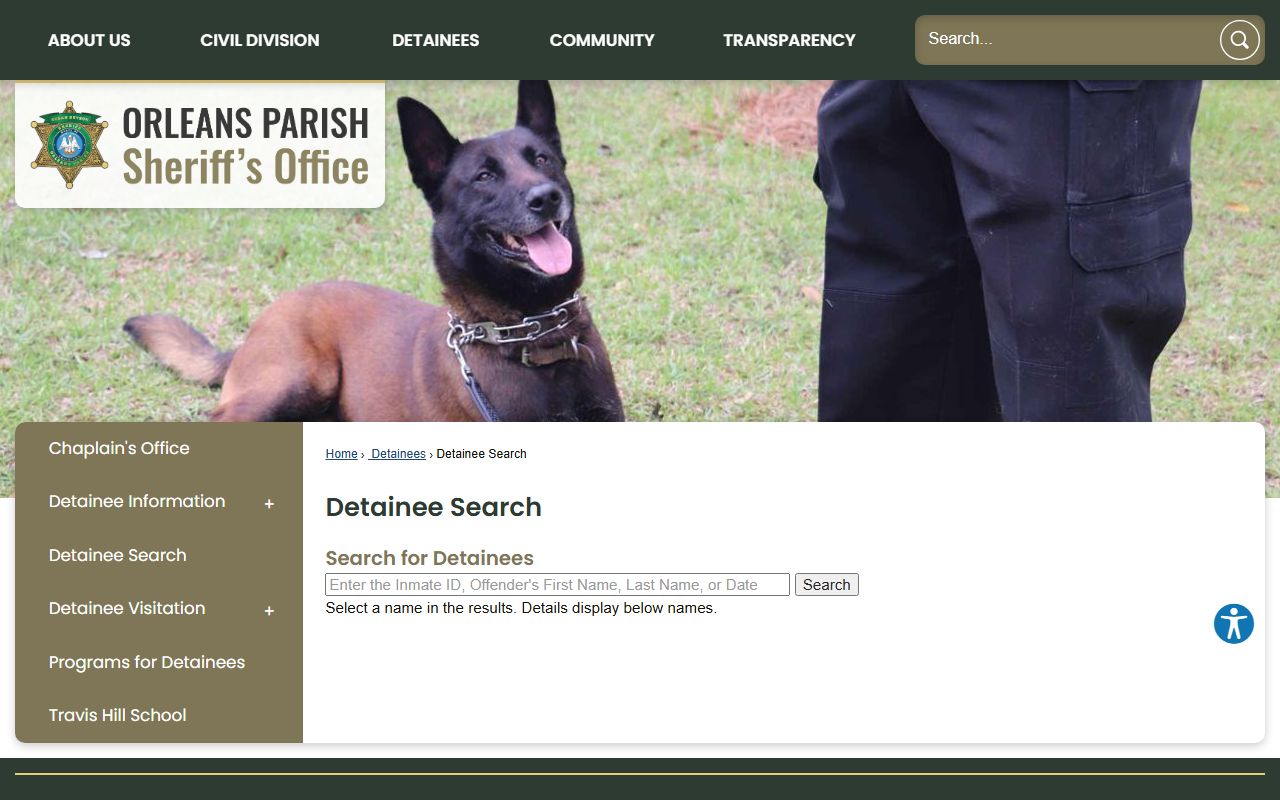Image resolution: width=1280 pixels, height=800 pixels.
Task: Click the 'Search for Detainees' heading
Action: [429, 558]
